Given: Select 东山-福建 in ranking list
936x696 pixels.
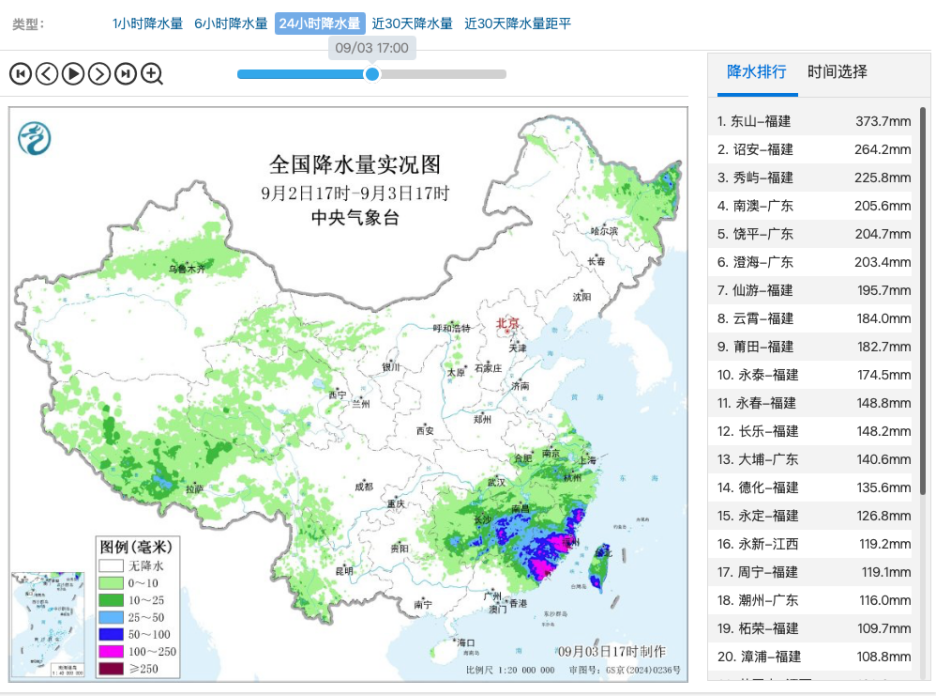Looking at the screenshot, I should point(814,121).
